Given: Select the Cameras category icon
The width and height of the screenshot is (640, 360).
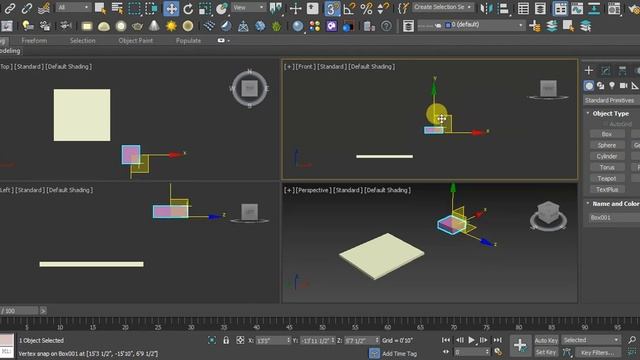Looking at the screenshot, I should pos(623,86).
